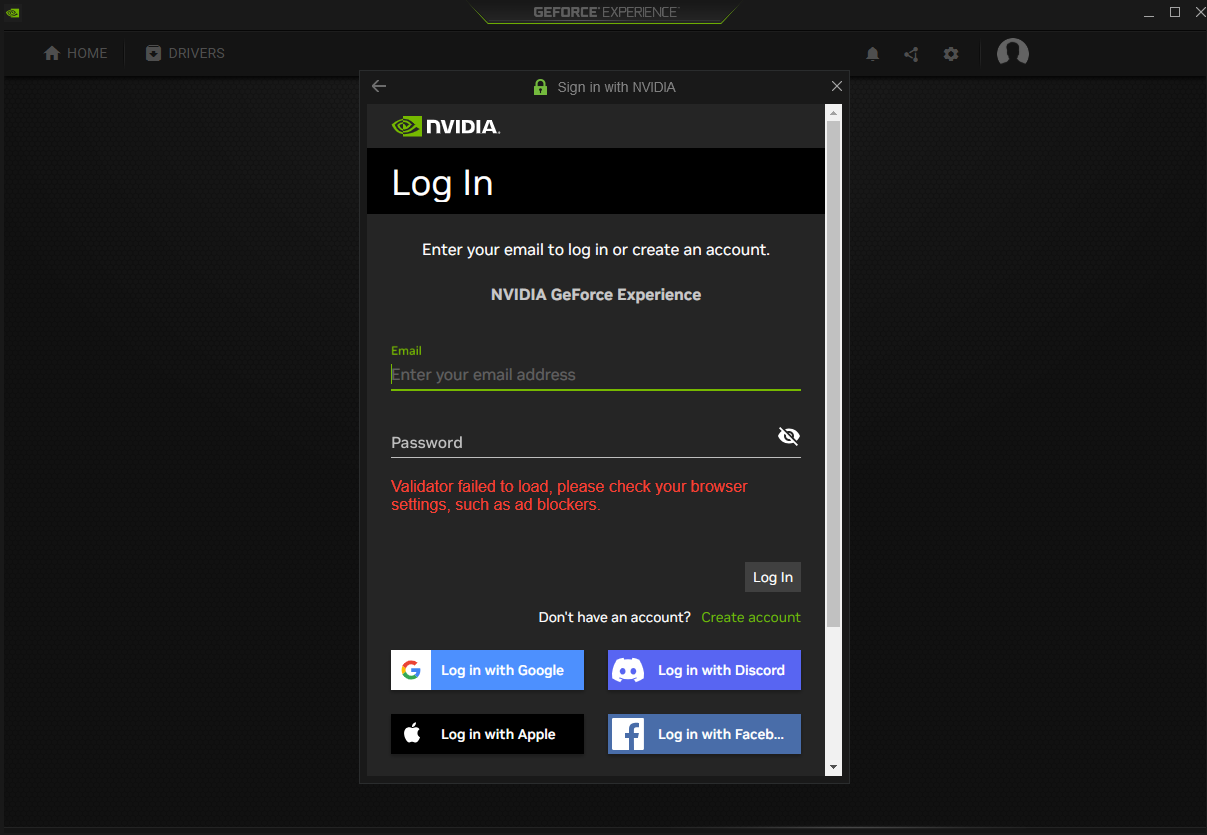Switch to the DRIVERS tab
Image resolution: width=1207 pixels, height=835 pixels.
pos(185,53)
